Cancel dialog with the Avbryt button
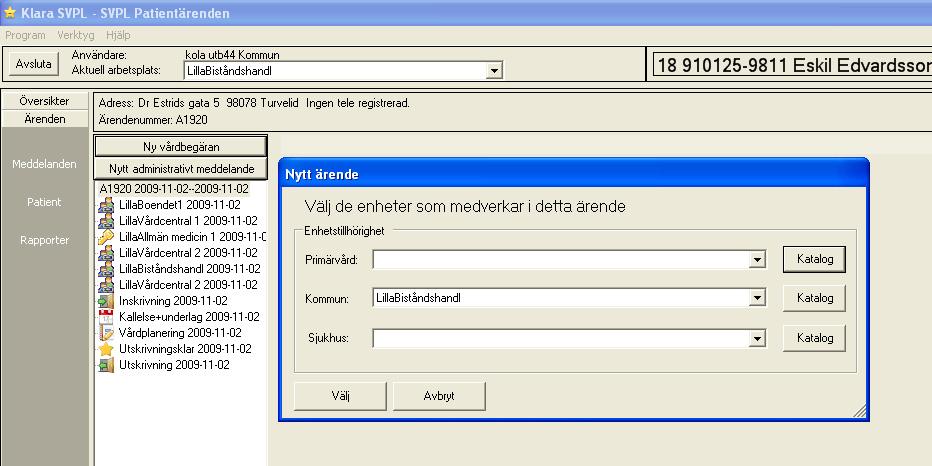Viewport: 932px width, 466px height. tap(439, 396)
